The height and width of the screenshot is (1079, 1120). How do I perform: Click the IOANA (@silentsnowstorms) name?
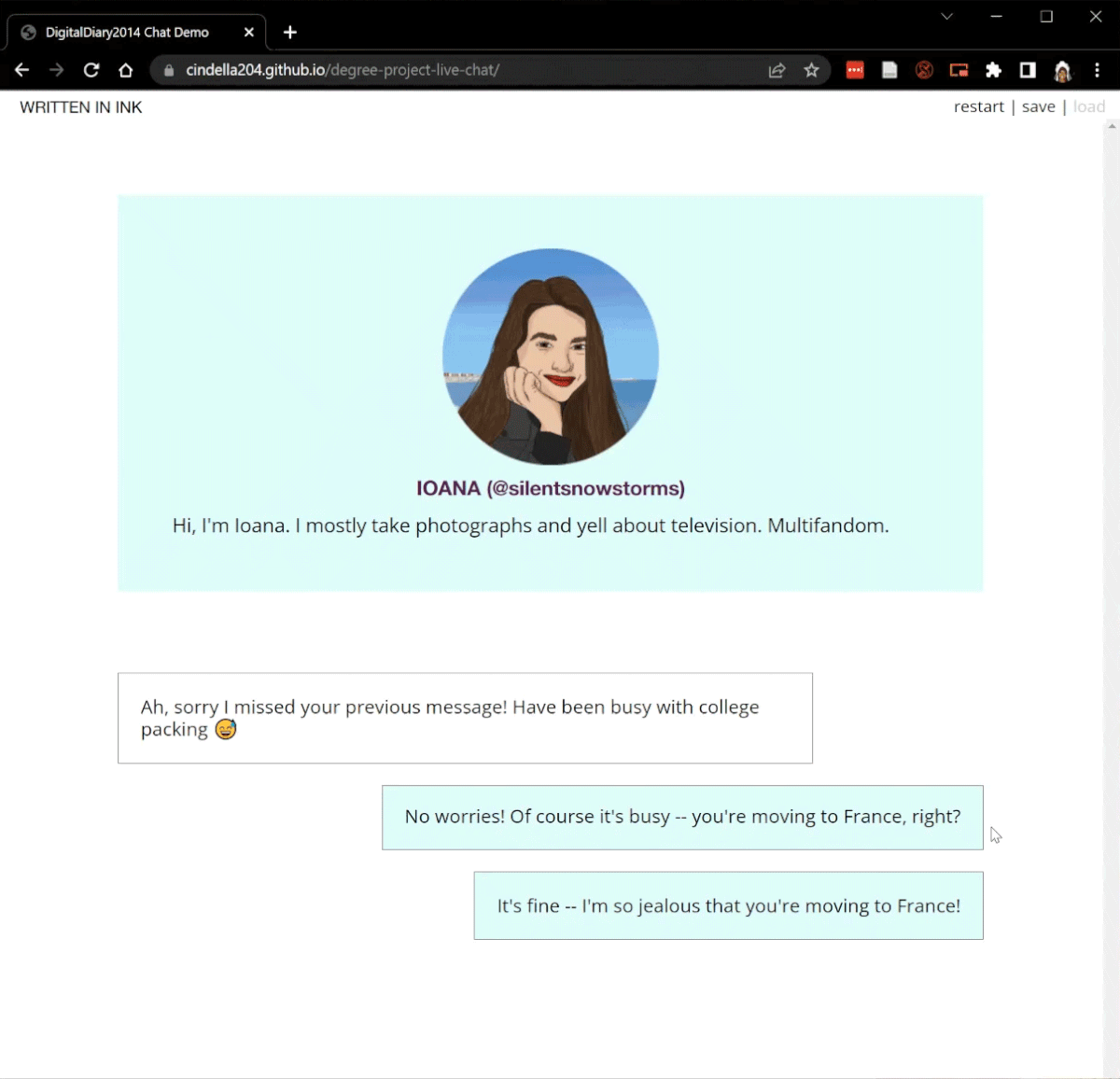click(551, 488)
